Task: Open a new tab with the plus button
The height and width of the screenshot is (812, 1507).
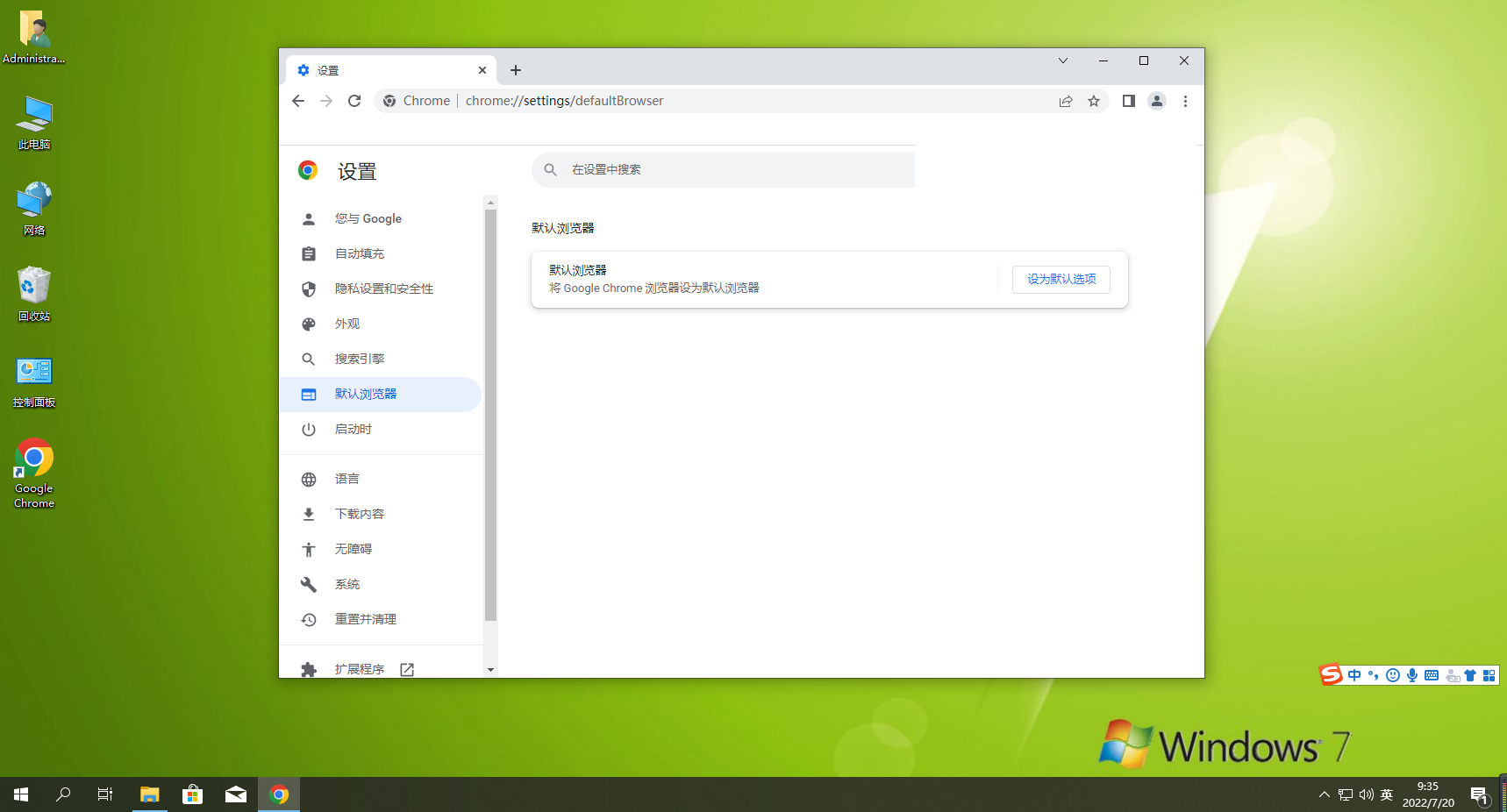Action: [x=516, y=70]
